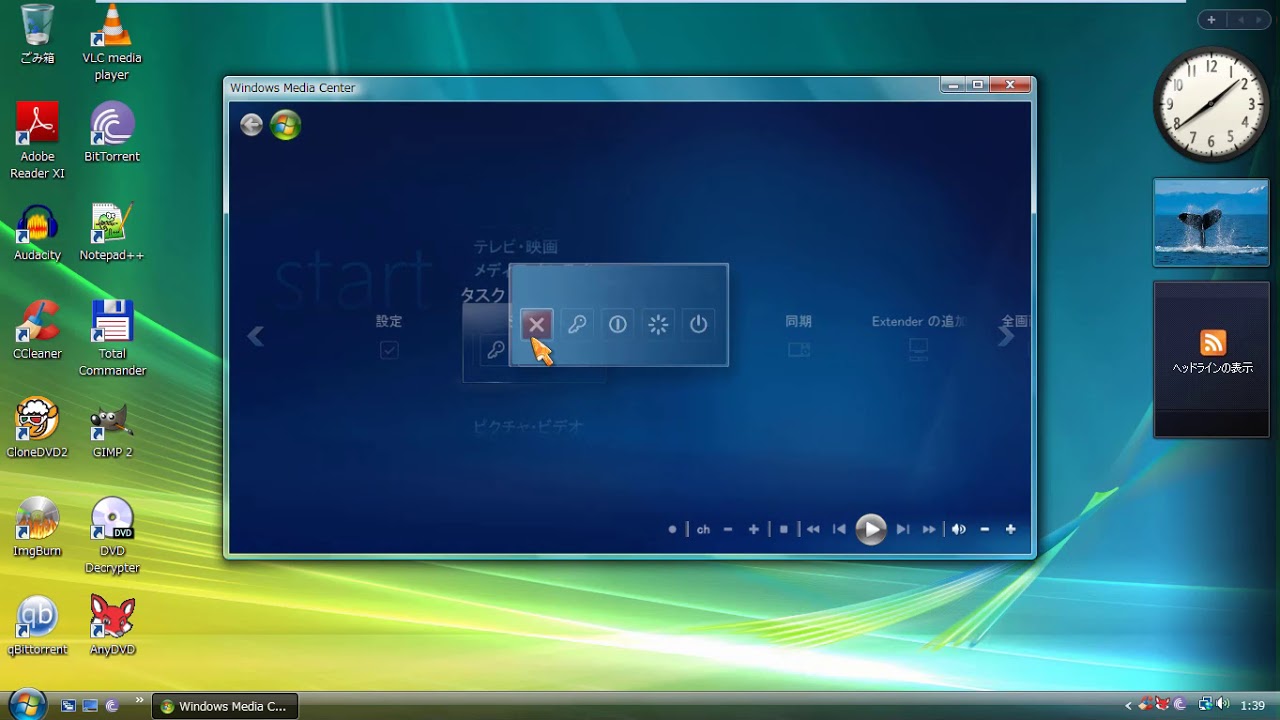Open DVD Decrypter desktop shortcut
The width and height of the screenshot is (1280, 720).
[x=112, y=535]
